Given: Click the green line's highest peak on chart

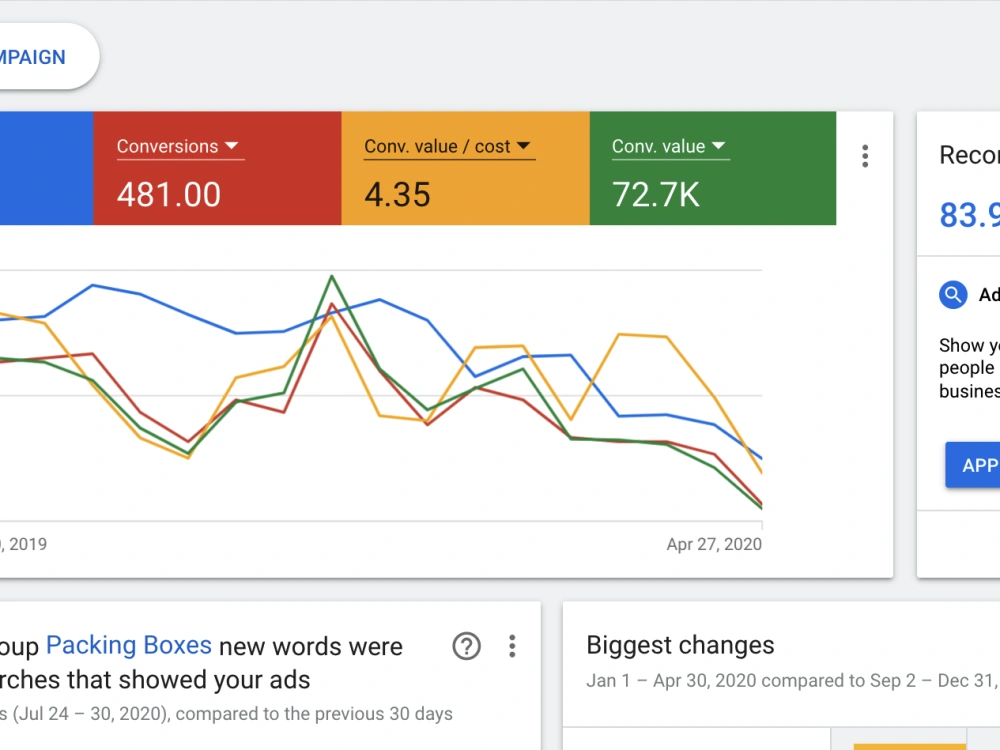Looking at the screenshot, I should click(332, 276).
